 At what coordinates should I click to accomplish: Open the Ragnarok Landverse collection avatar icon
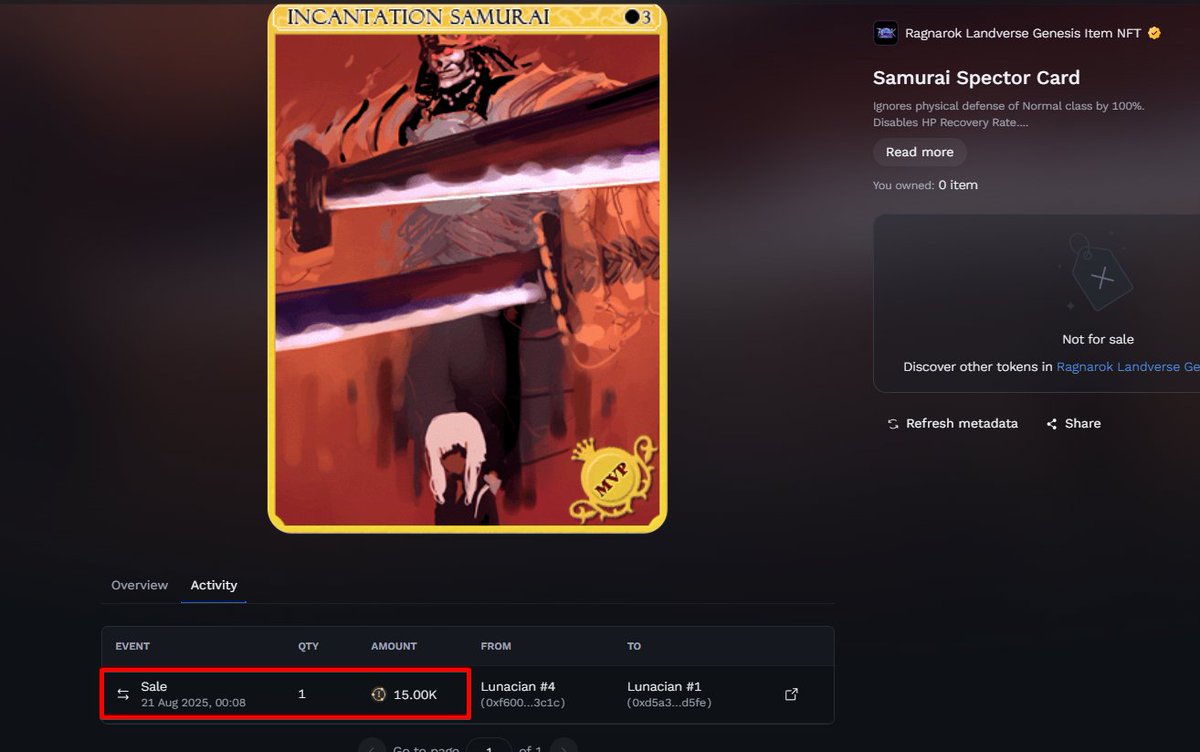(886, 33)
